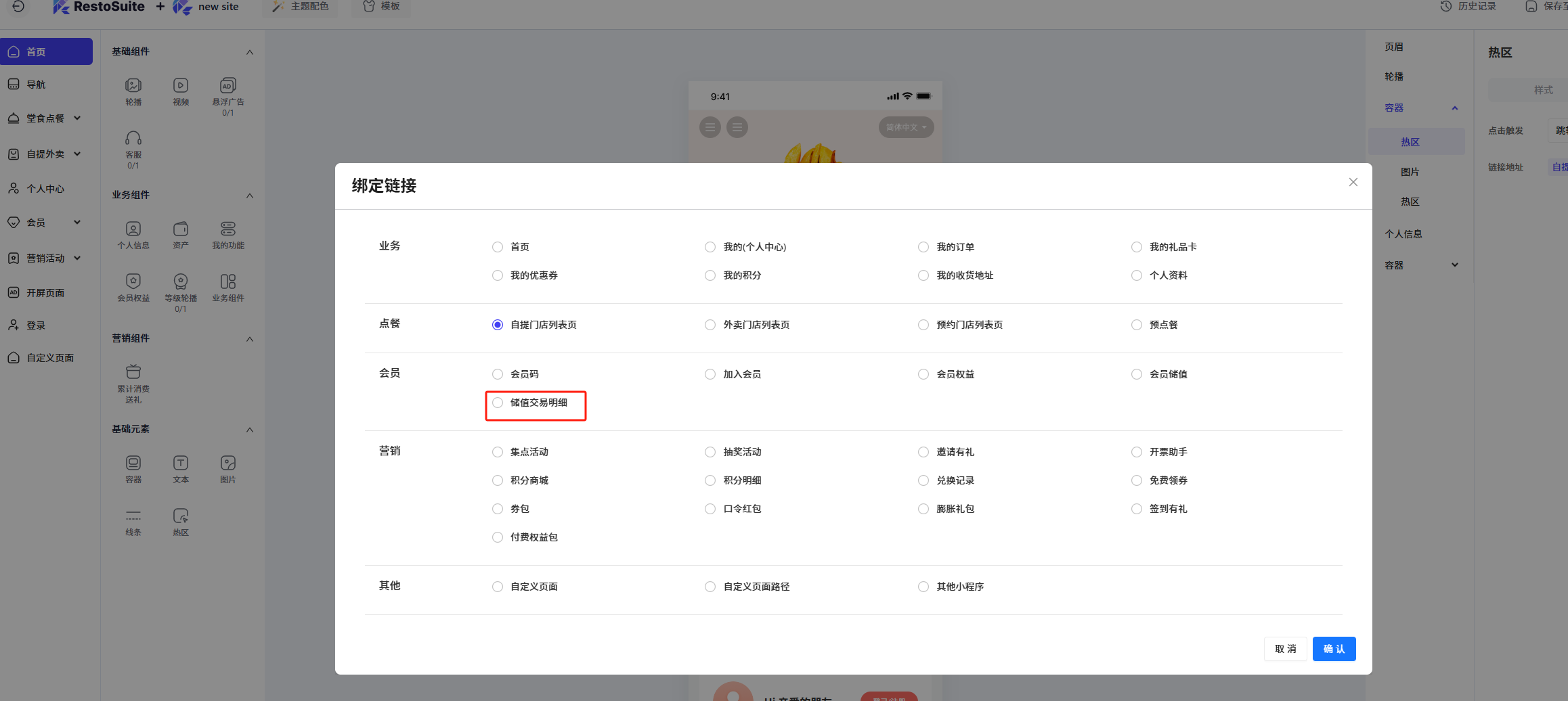
Task: Select the 会员储值 radio option
Action: (x=1137, y=374)
